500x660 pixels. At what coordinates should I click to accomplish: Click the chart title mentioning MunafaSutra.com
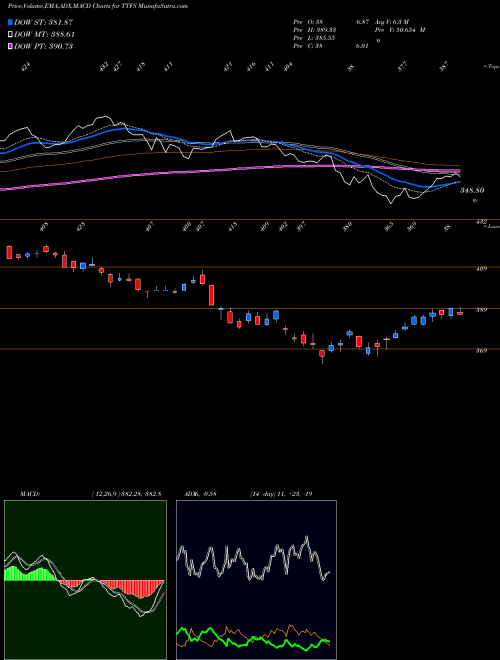[x=98, y=6]
